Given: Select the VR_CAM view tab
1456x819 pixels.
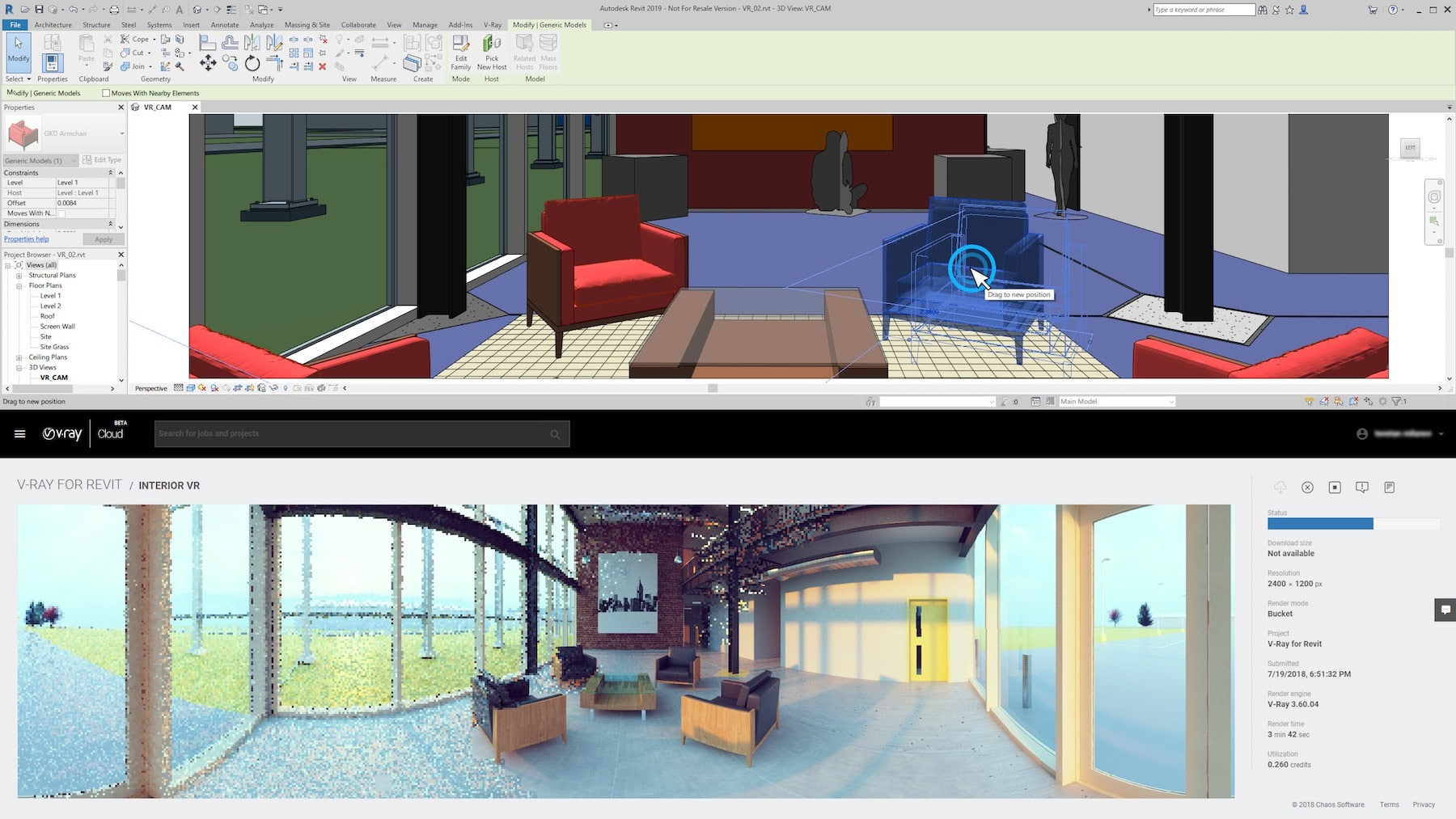Looking at the screenshot, I should click(157, 107).
